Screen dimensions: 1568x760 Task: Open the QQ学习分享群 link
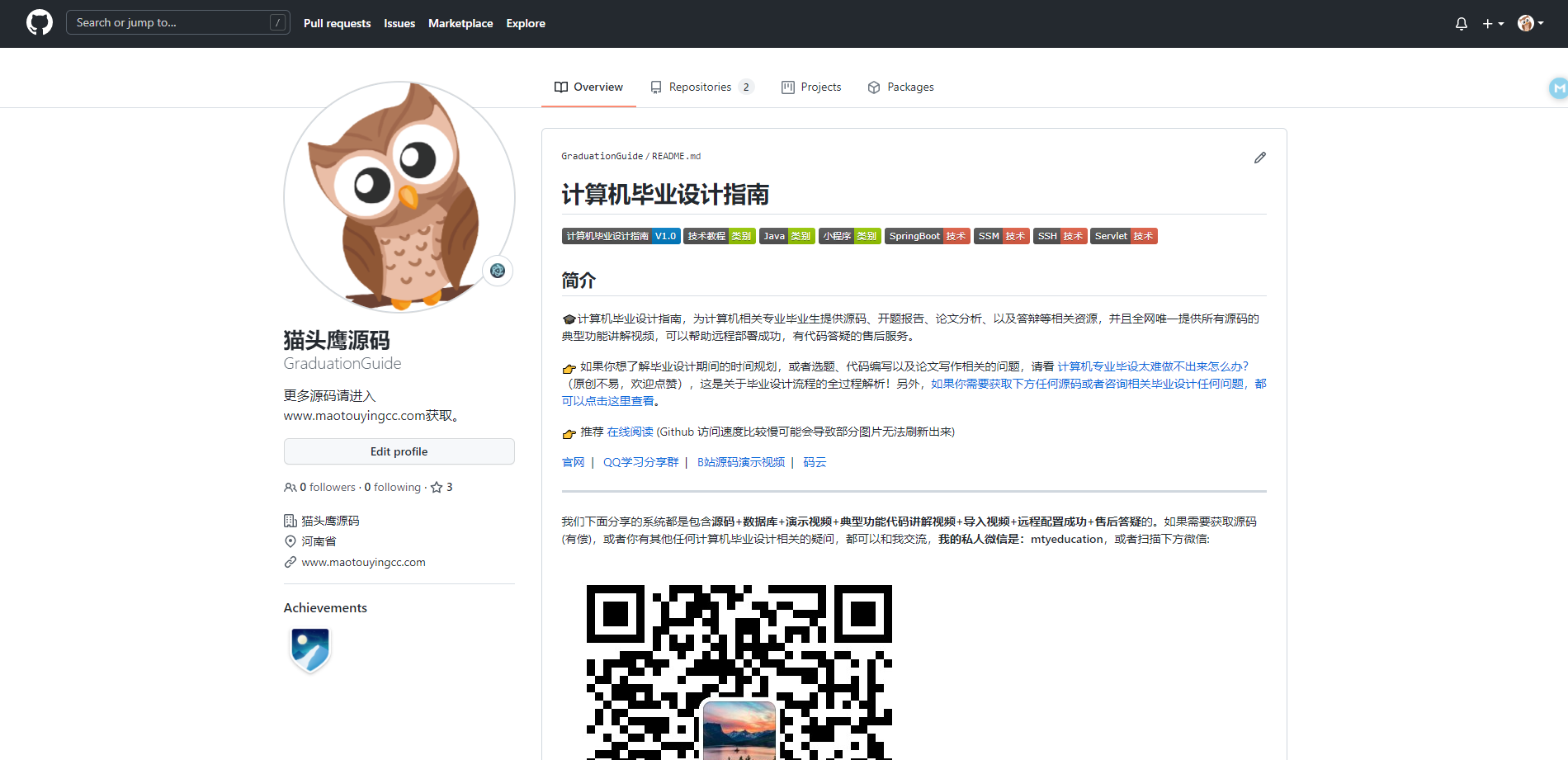(640, 462)
